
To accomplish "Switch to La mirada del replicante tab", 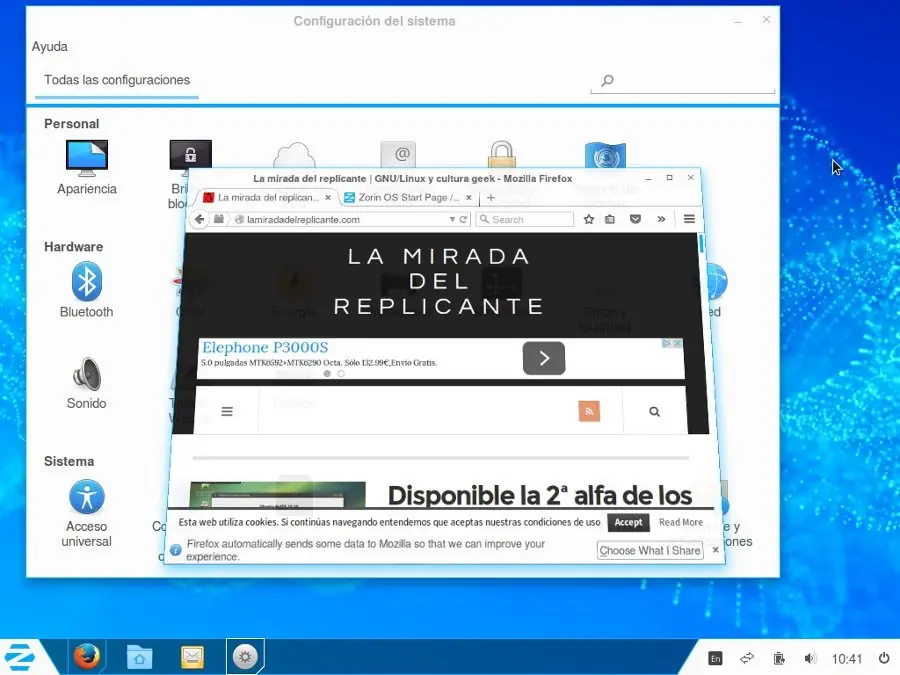I will coord(267,197).
